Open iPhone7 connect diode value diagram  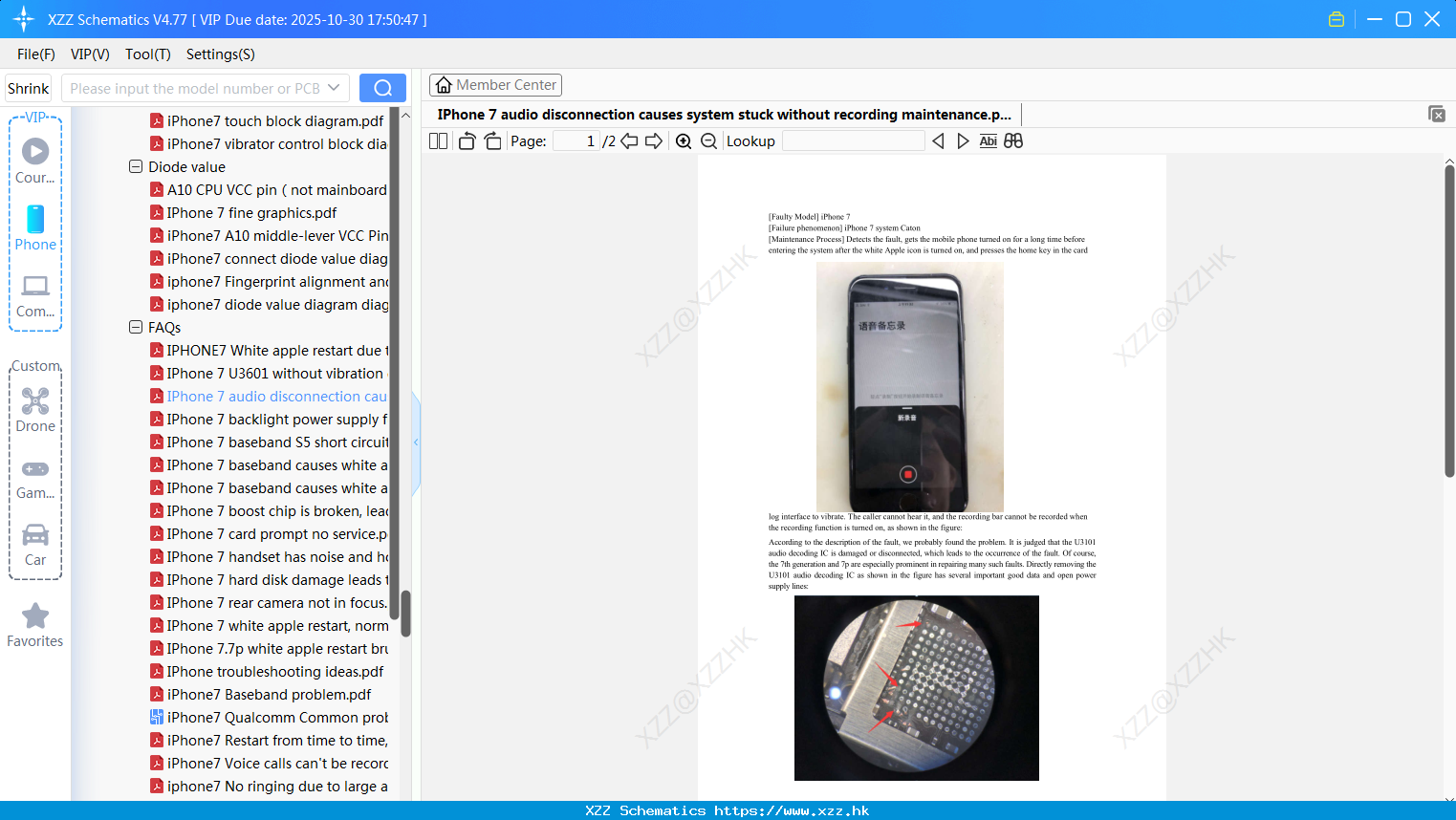[x=277, y=259]
